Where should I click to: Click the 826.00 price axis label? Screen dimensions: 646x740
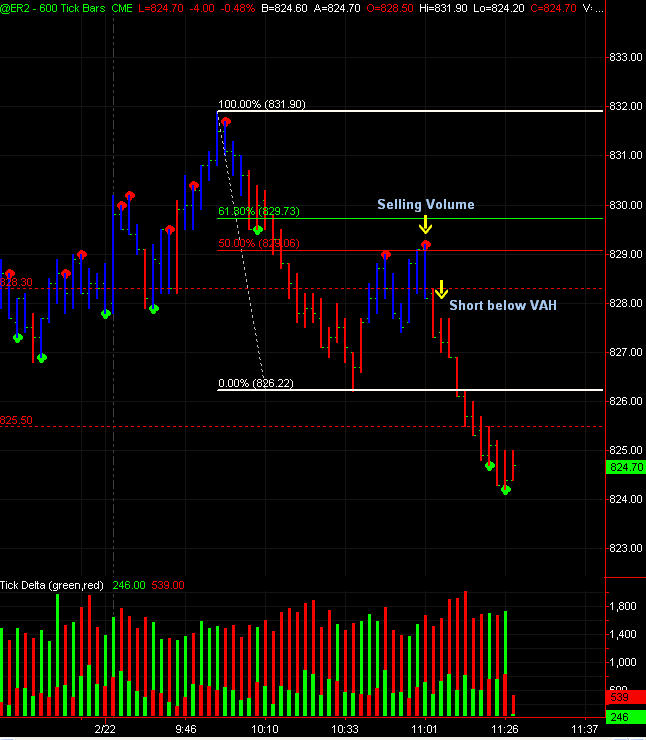[x=626, y=401]
